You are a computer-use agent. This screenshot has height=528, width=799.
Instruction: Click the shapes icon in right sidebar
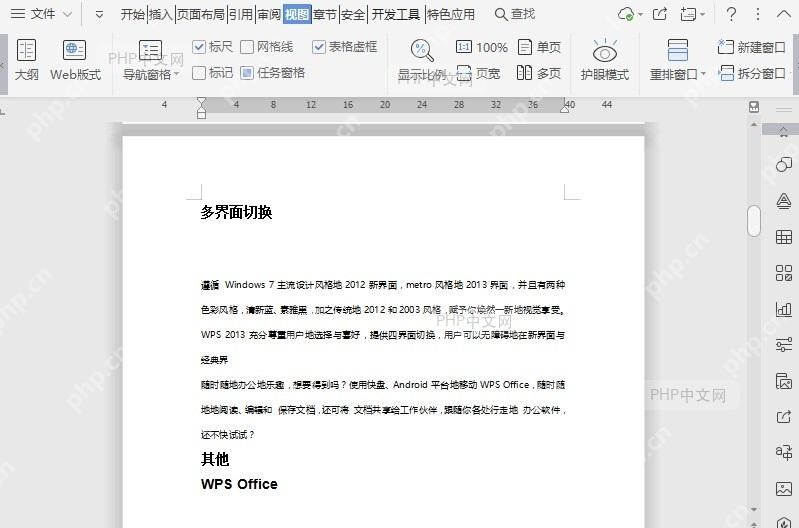pyautogui.click(x=784, y=164)
